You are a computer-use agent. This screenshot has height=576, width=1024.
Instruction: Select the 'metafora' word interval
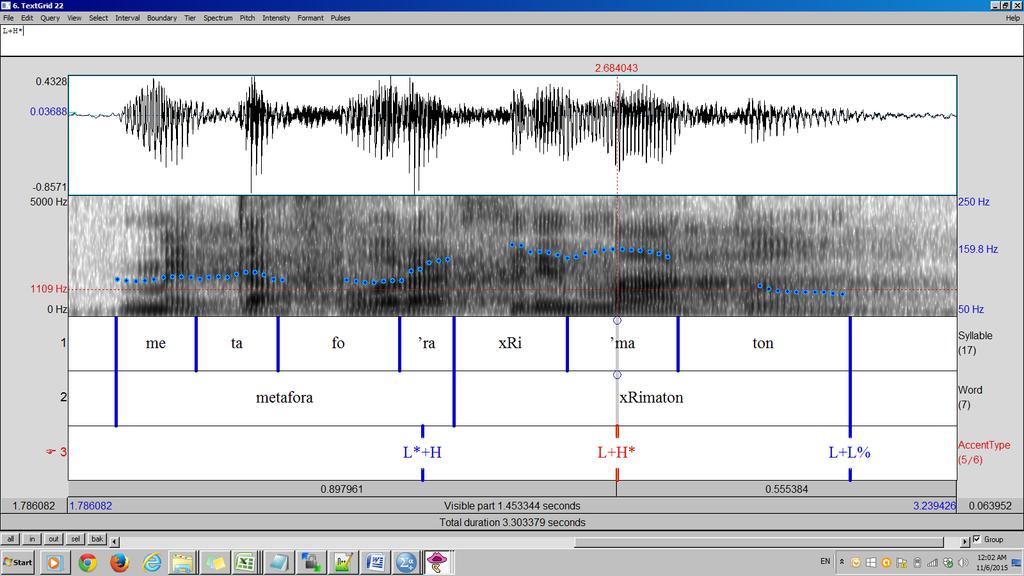[x=285, y=398]
